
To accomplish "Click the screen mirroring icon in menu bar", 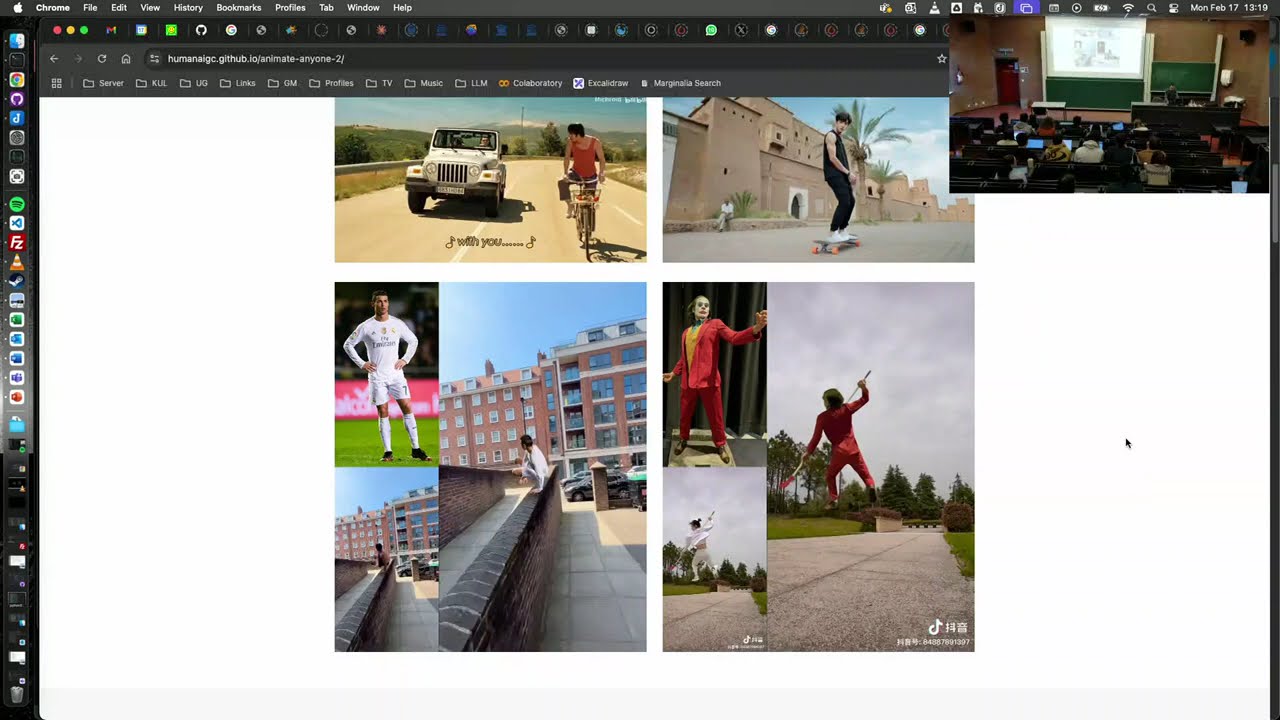I will coord(1027,7).
